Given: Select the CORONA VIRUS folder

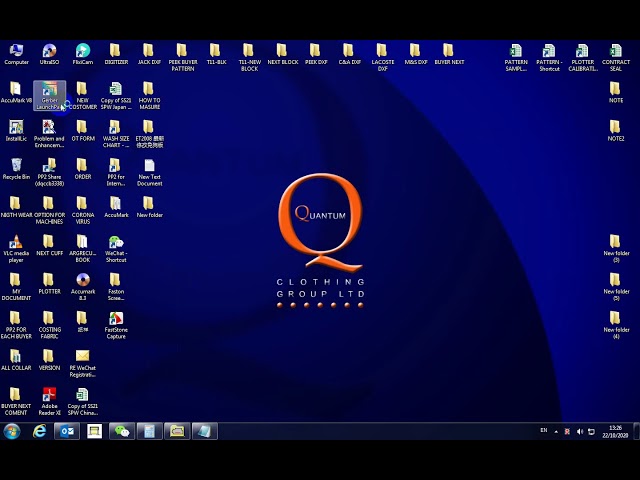Looking at the screenshot, I should 83,210.
